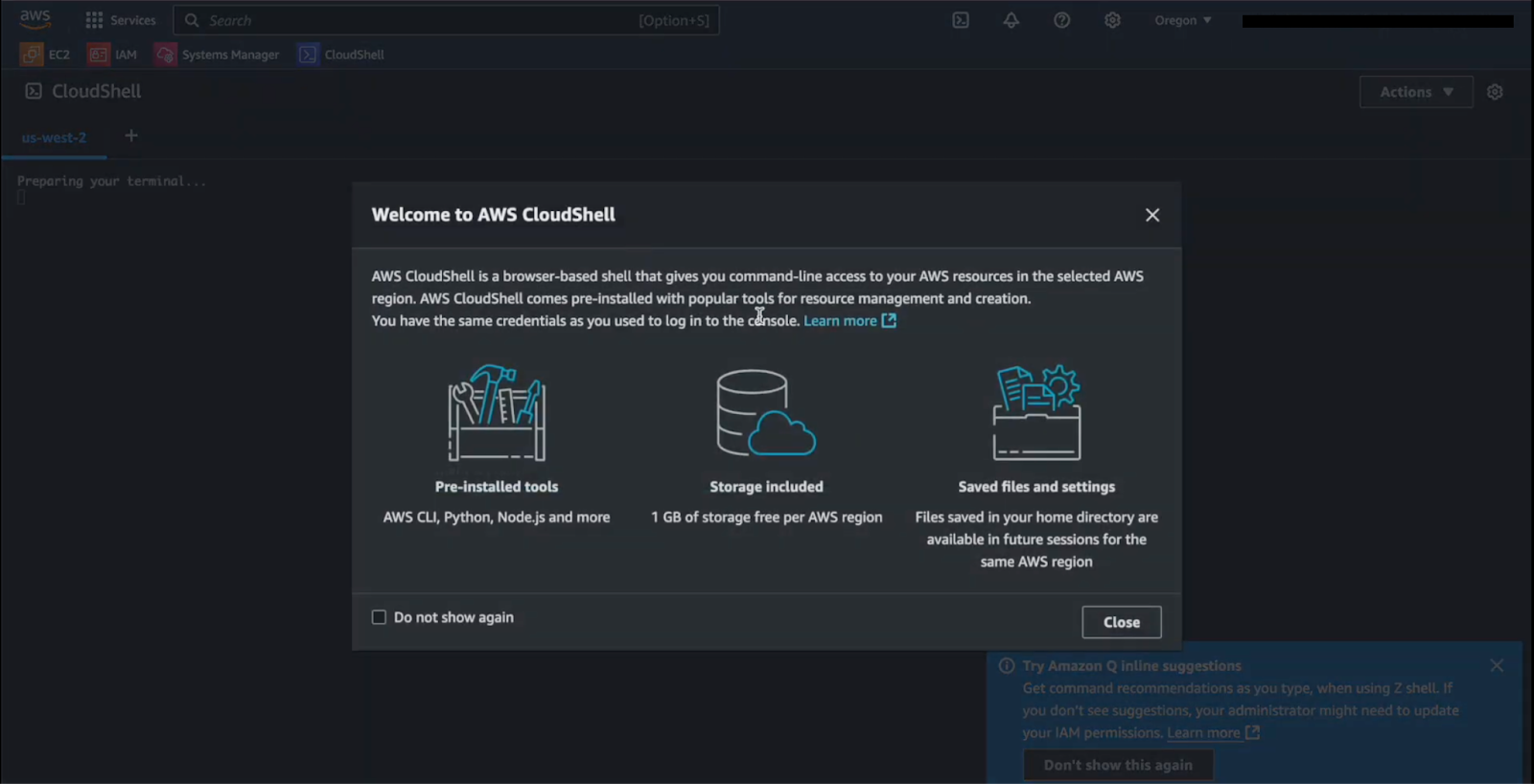
Task: Expand the Actions dropdown
Action: pyautogui.click(x=1416, y=92)
